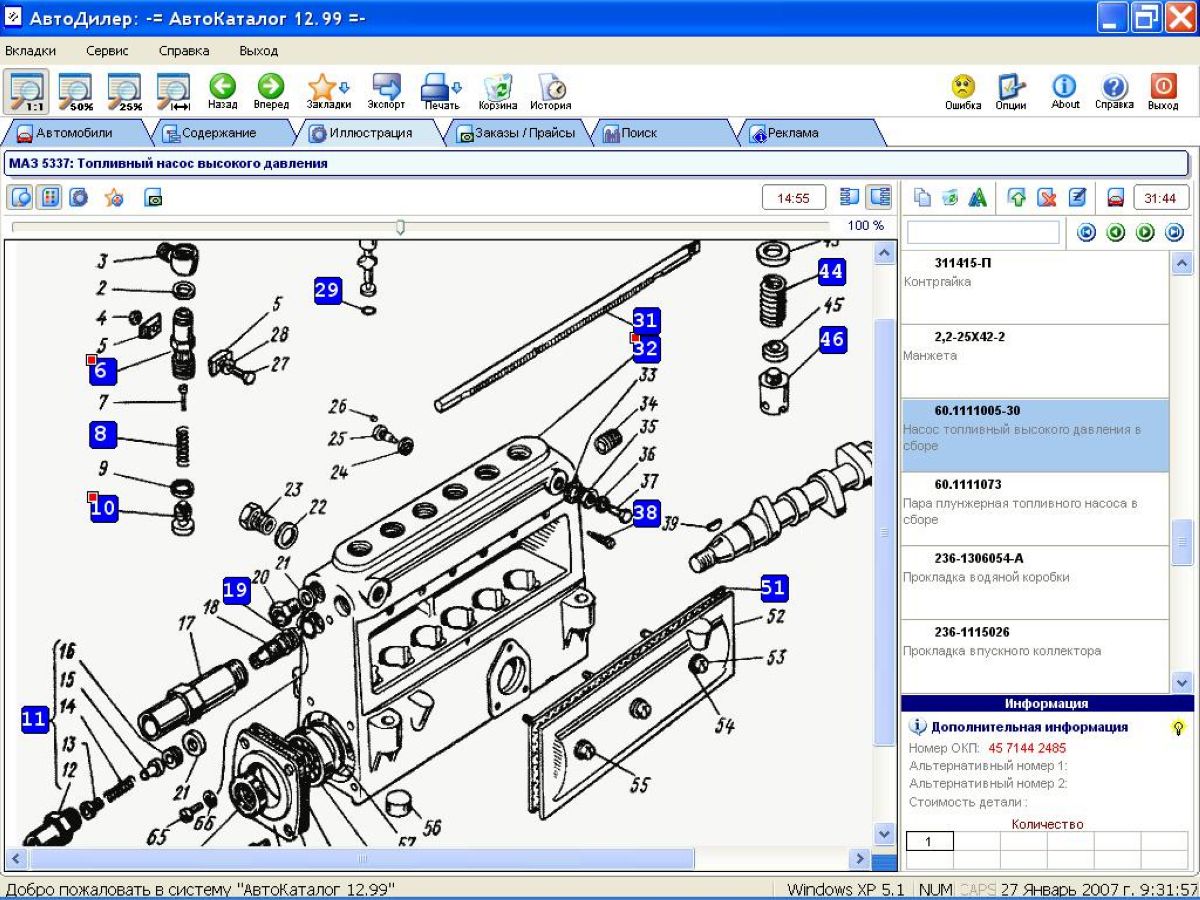
Task: Click the Выход exit toolbar icon
Action: coord(1163,91)
